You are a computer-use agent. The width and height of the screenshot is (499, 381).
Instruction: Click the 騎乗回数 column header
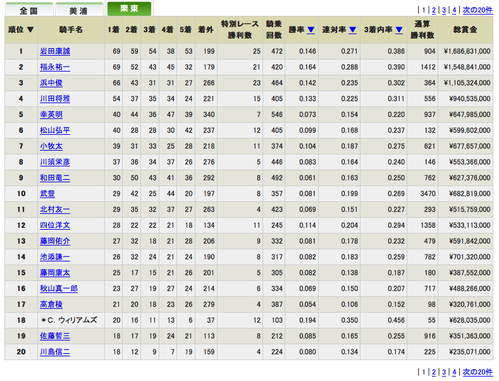click(x=274, y=30)
